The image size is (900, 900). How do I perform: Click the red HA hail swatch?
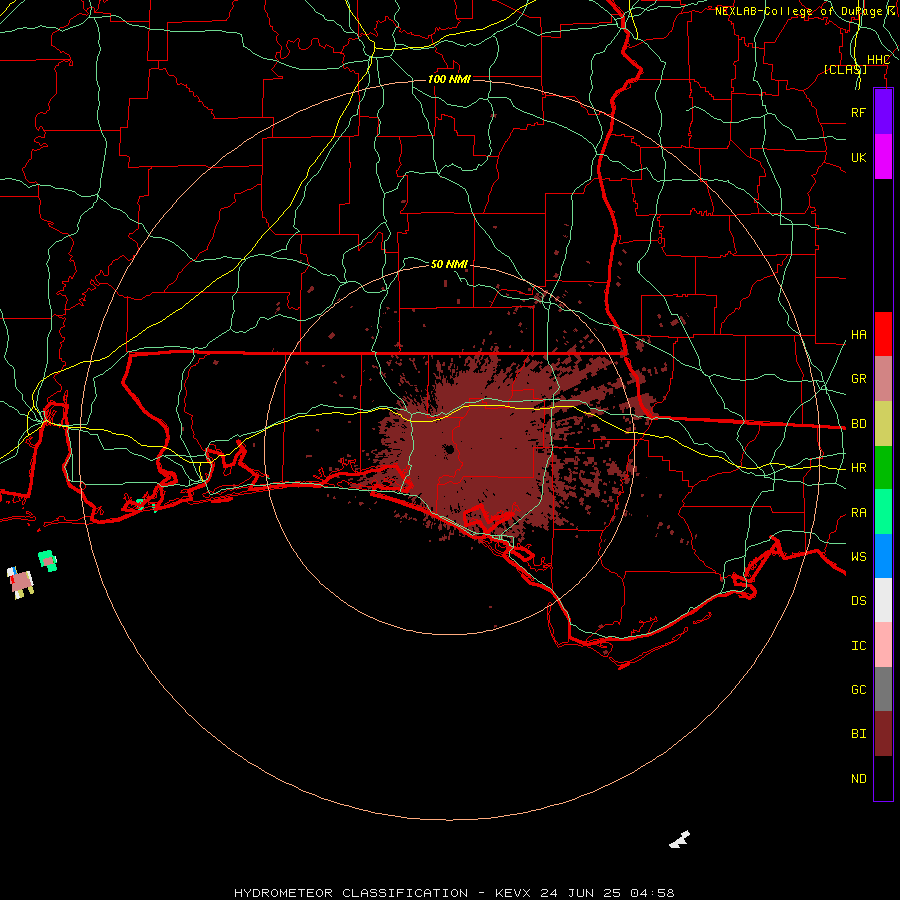(x=883, y=334)
